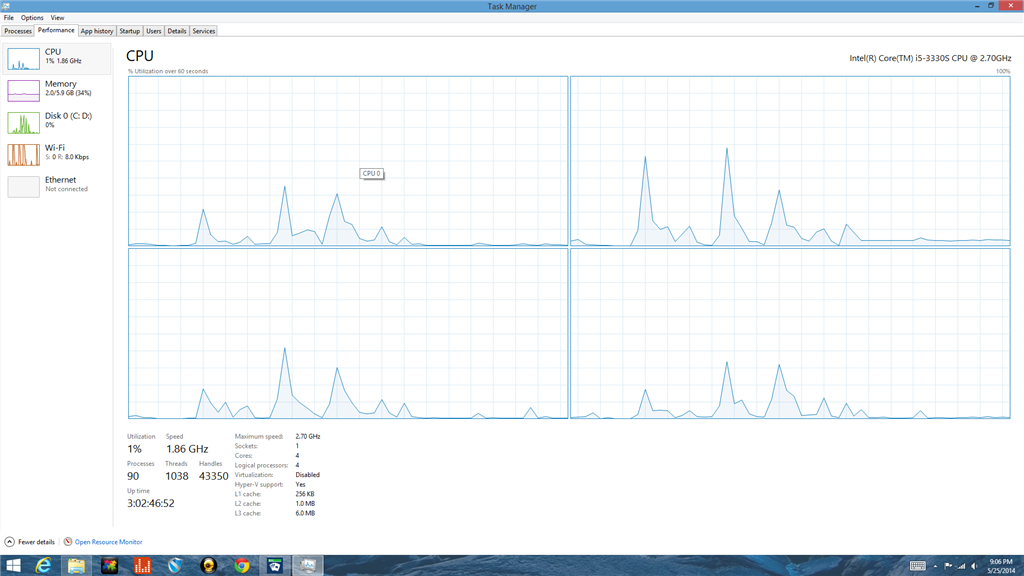
Task: Click the 100% label above the graphs
Action: (1003, 71)
